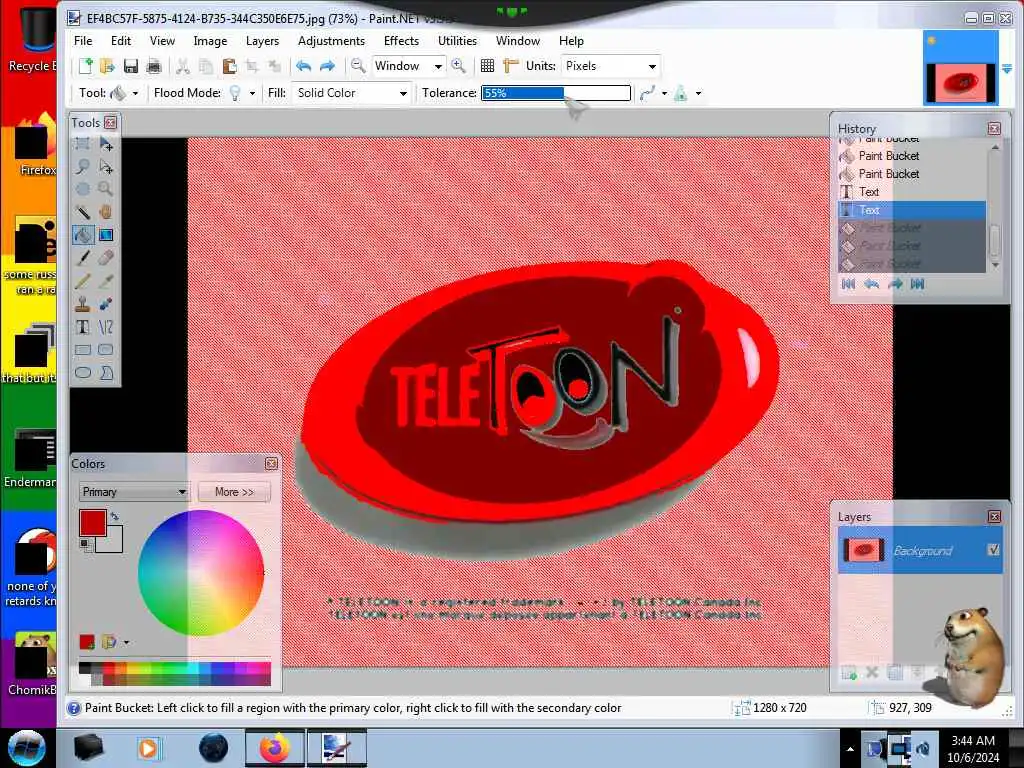Screen dimensions: 1024x768
Task: Select the Clone Stamp tool
Action: pyautogui.click(x=83, y=304)
